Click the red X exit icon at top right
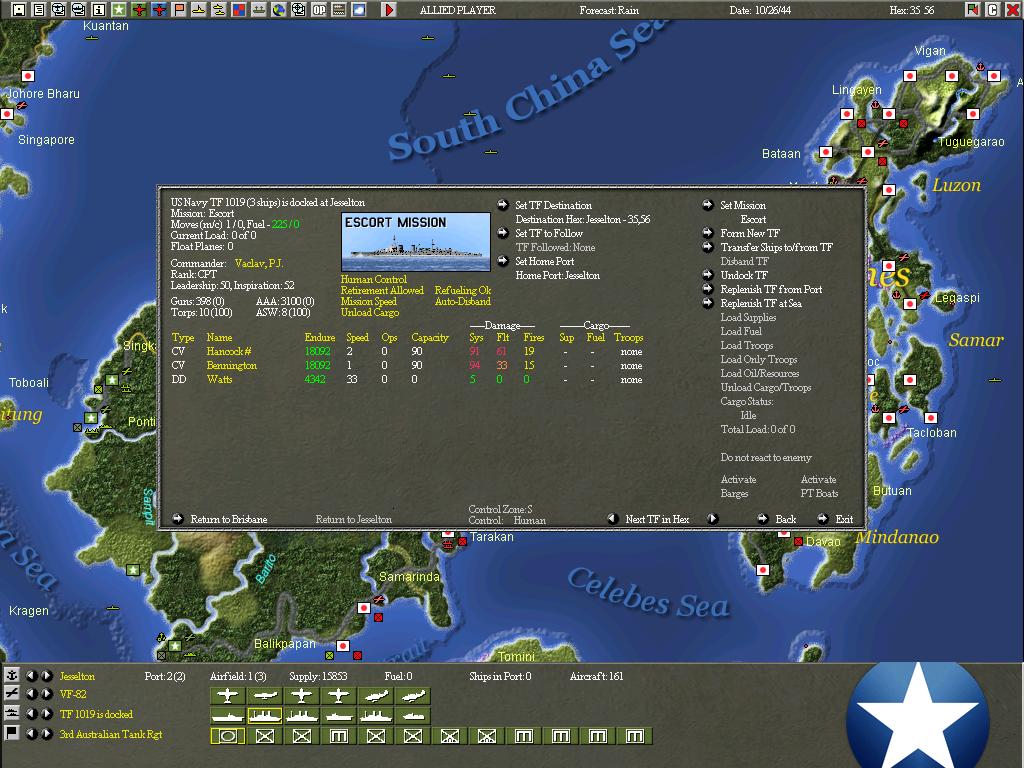 (x=1012, y=10)
